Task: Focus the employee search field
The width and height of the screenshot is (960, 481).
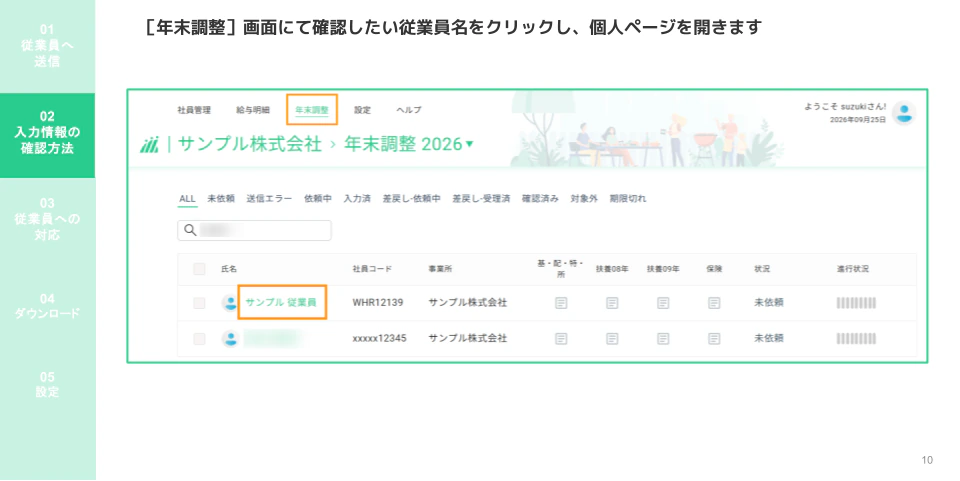Action: (x=255, y=230)
